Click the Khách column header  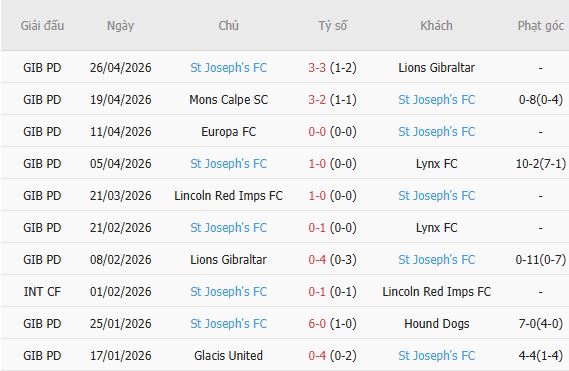(x=437, y=25)
